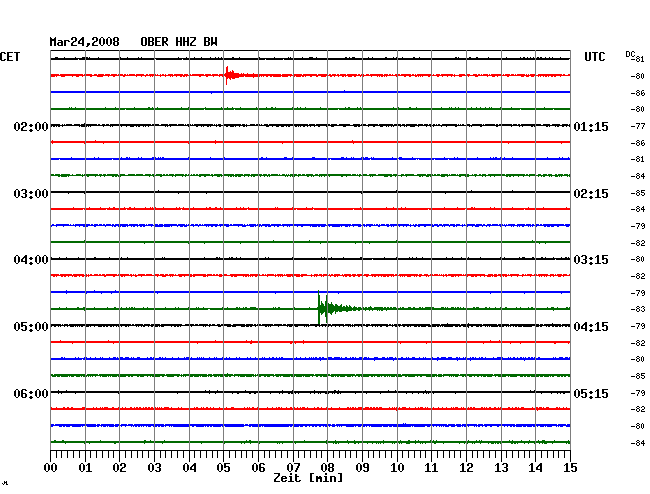Click the 01 minute axis tick label

click(85, 467)
